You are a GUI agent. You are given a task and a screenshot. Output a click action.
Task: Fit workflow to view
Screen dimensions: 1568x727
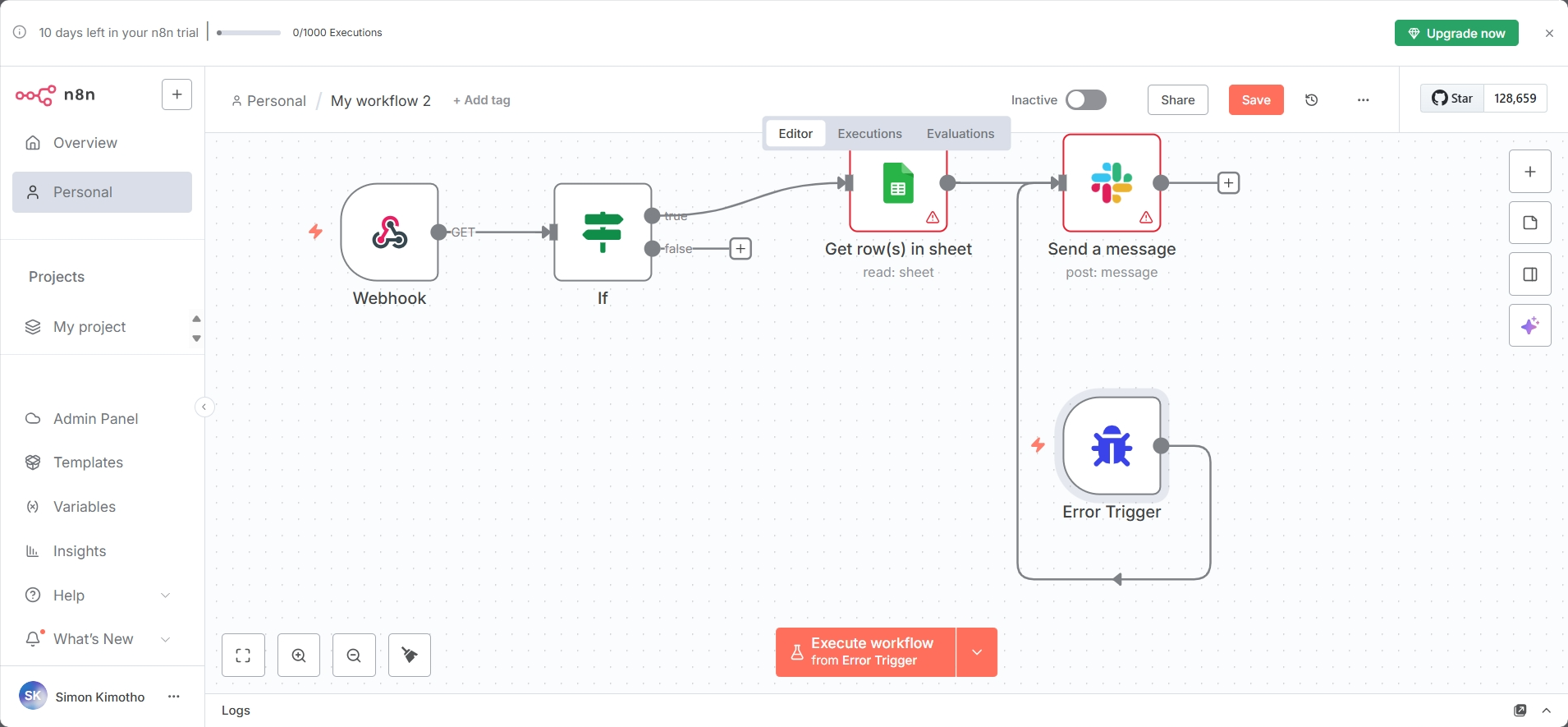(244, 656)
